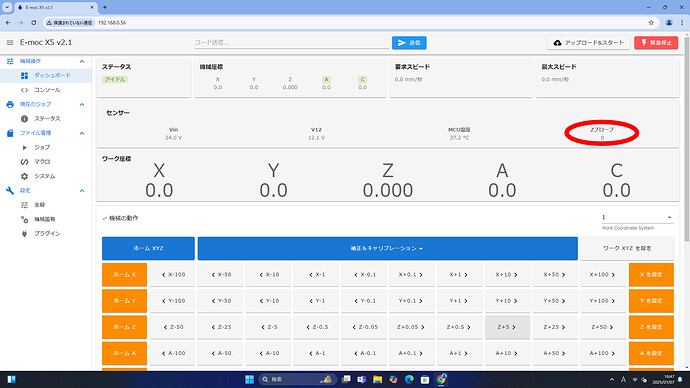Click the C axis badge in machine coordinates

point(362,80)
